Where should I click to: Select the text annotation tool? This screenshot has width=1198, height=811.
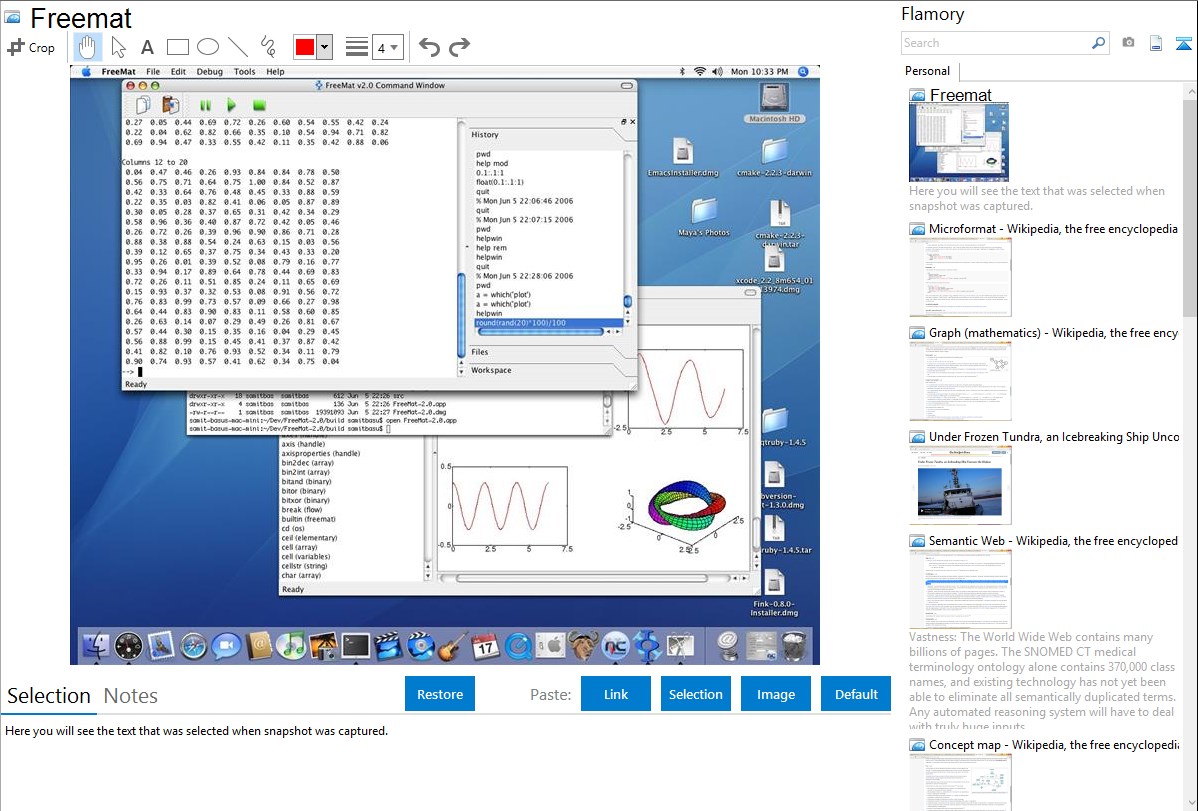[147, 47]
